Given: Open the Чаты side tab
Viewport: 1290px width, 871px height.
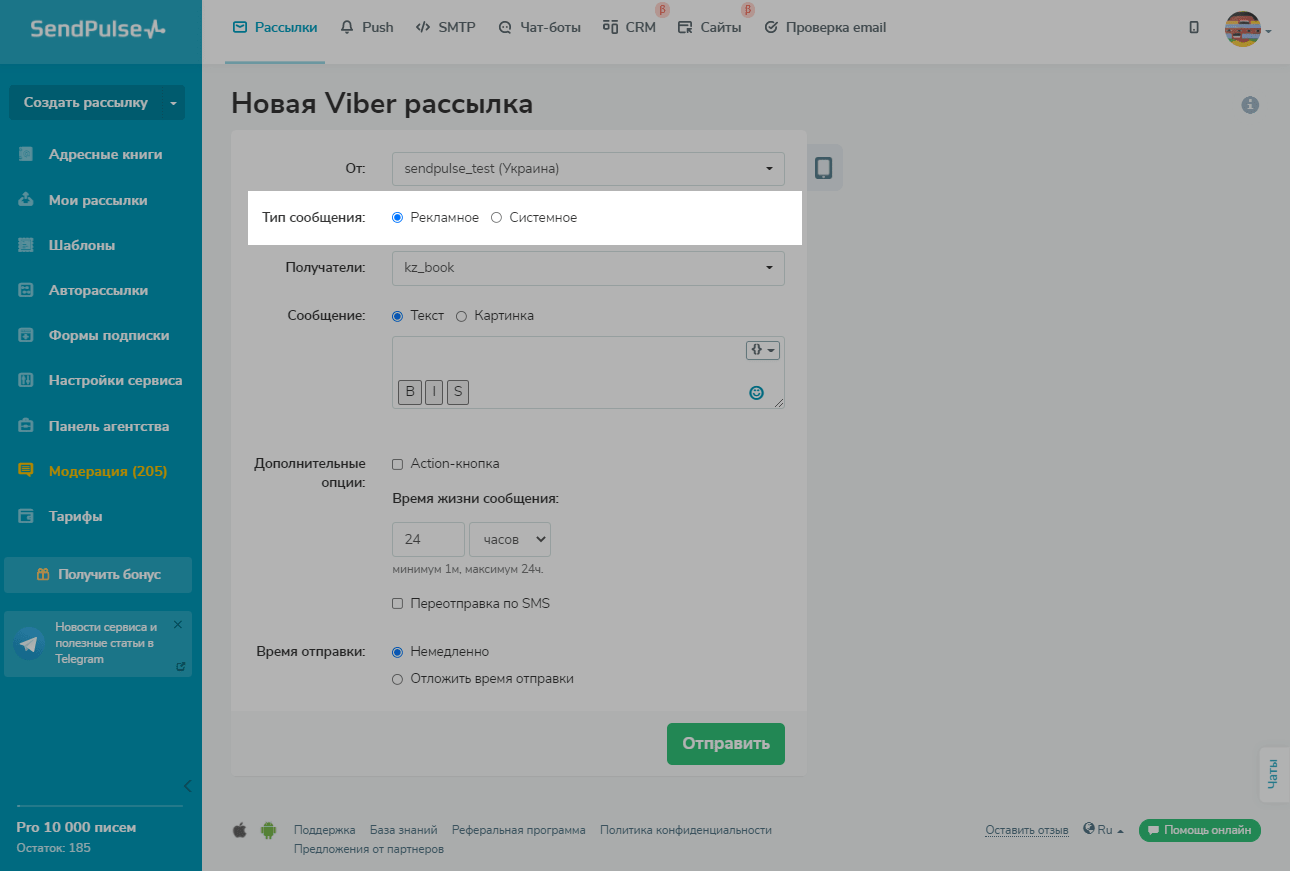Looking at the screenshot, I should coord(1274,774).
